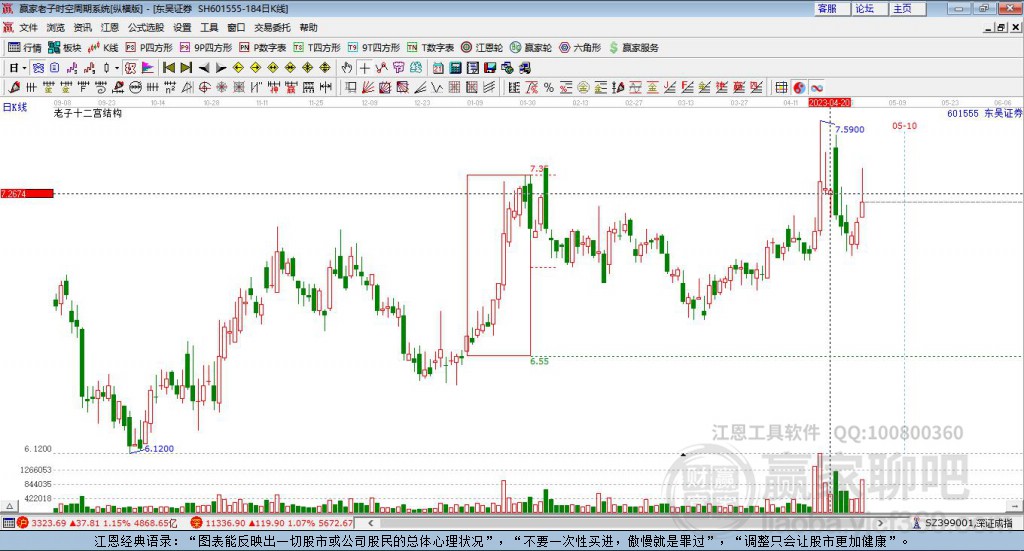
Task: Click the bottom-left status bar grid icon
Action: point(8,523)
